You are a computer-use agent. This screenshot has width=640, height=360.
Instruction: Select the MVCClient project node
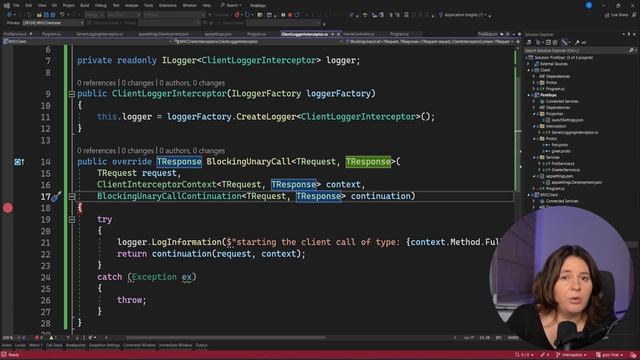pos(549,195)
